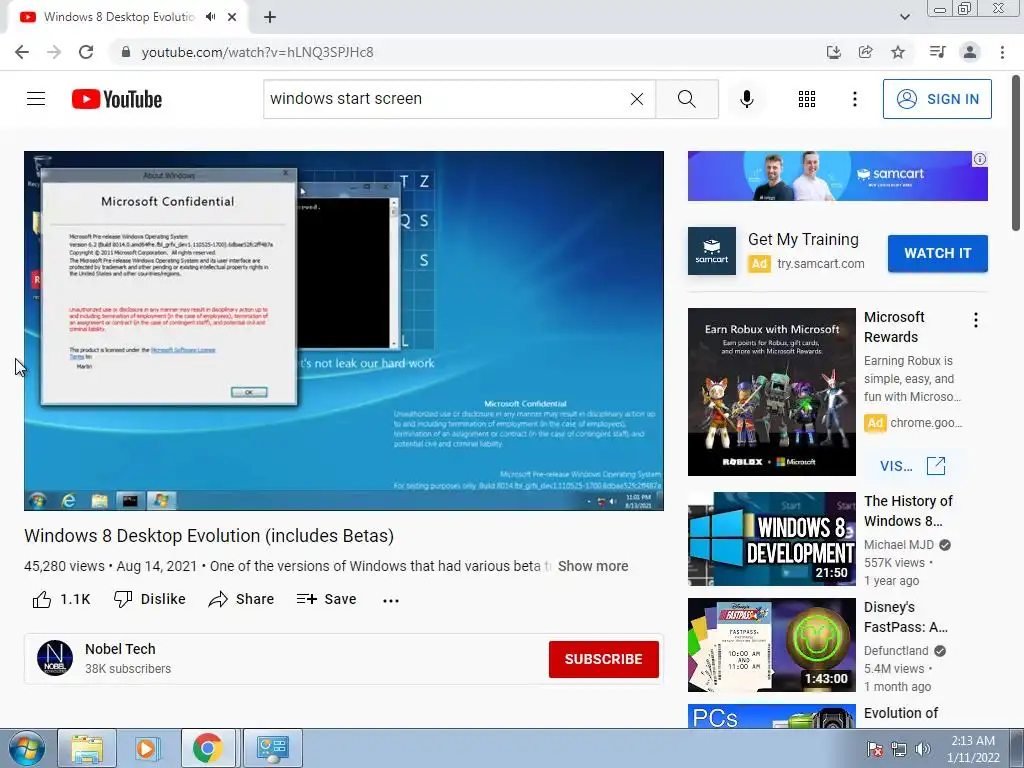Screen dimensions: 1024x768
Task: View site security lock info
Action: pyautogui.click(x=126, y=52)
